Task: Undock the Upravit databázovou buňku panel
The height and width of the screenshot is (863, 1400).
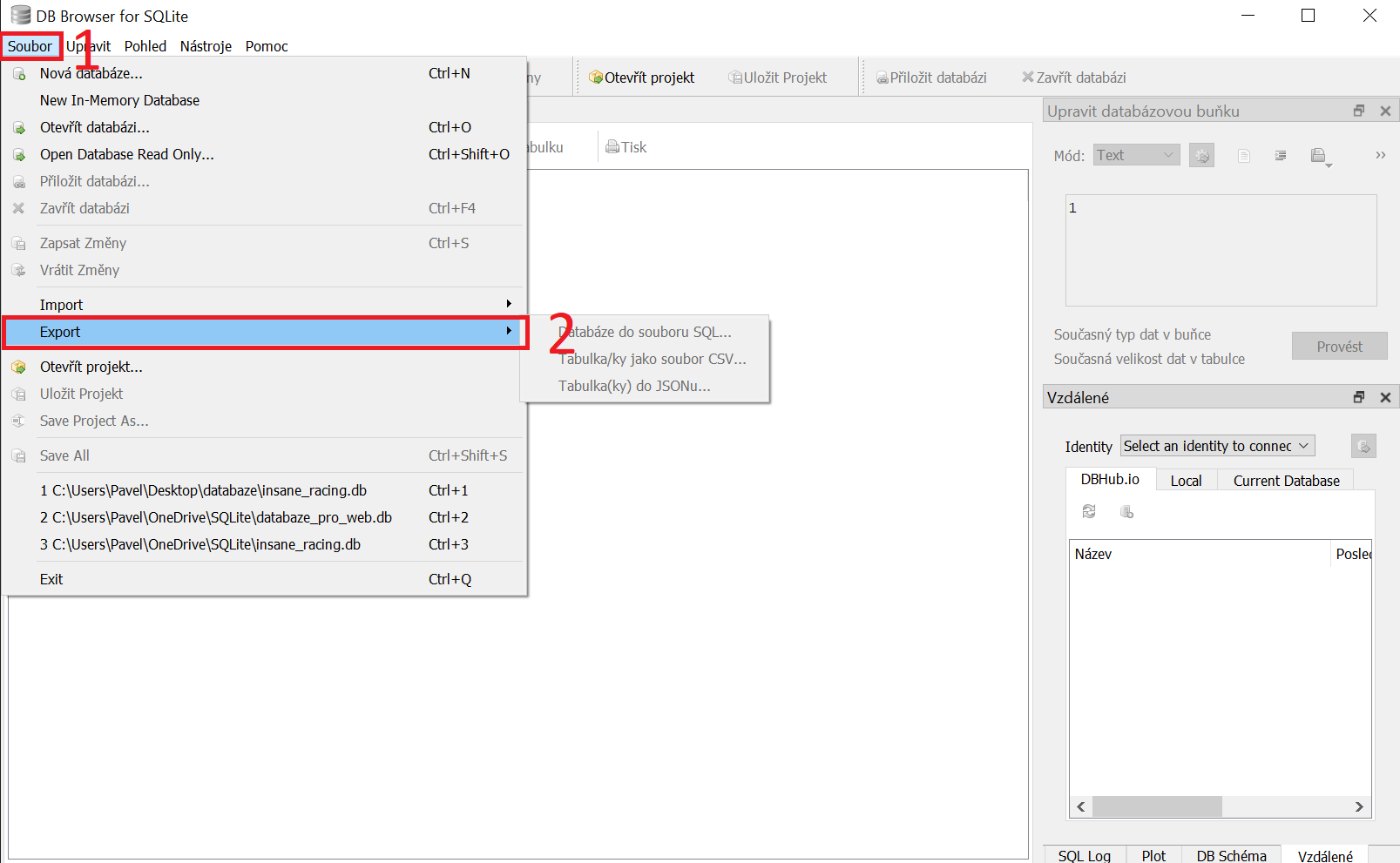Action: click(x=1359, y=111)
